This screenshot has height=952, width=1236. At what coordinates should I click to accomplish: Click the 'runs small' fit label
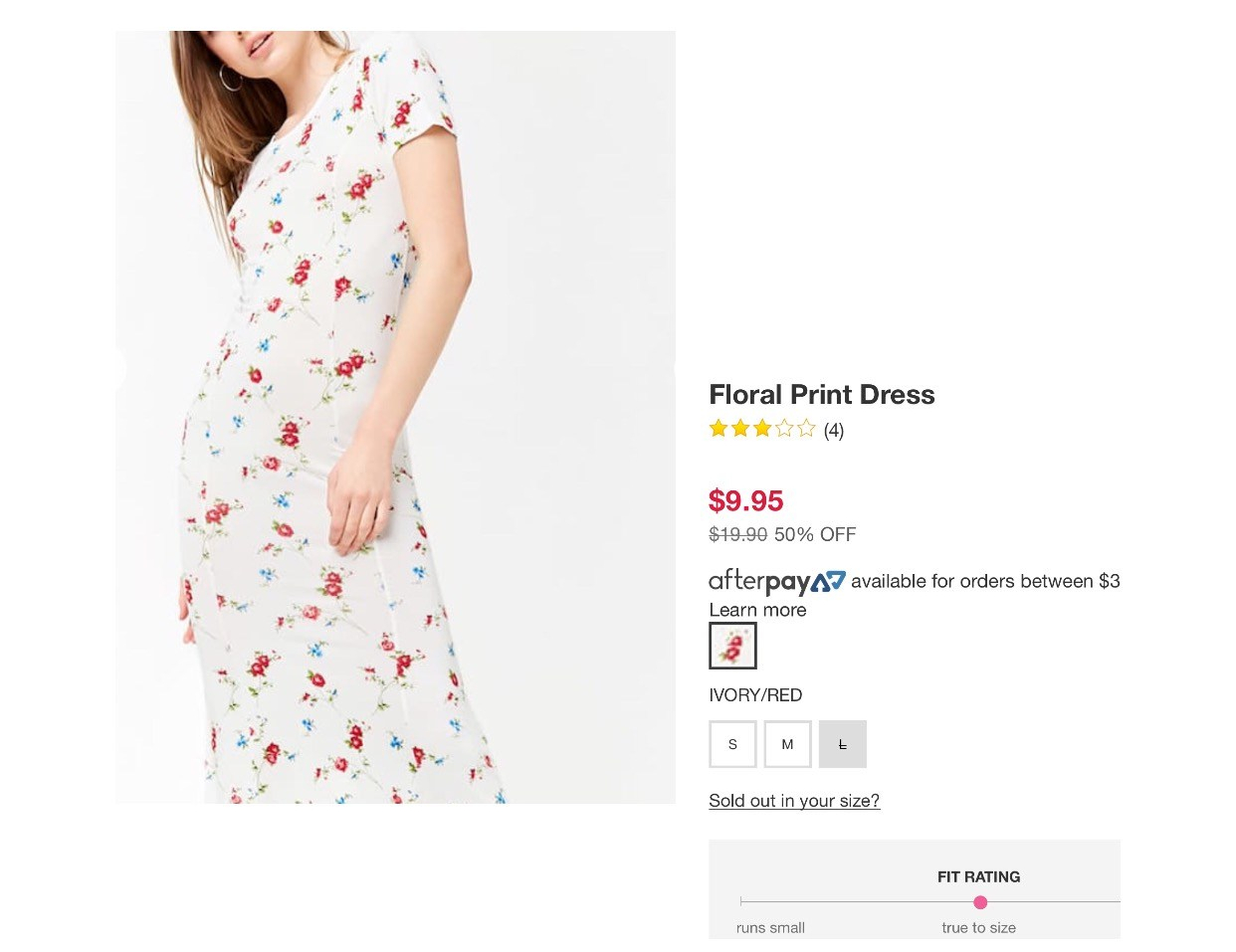tap(770, 927)
